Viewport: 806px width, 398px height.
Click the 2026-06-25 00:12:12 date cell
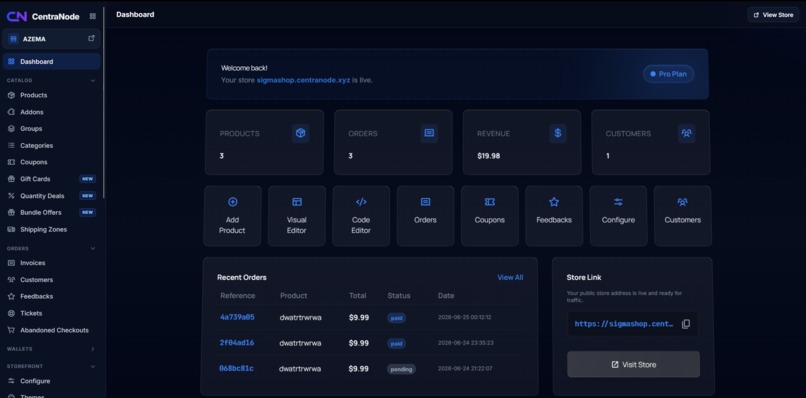click(x=464, y=317)
